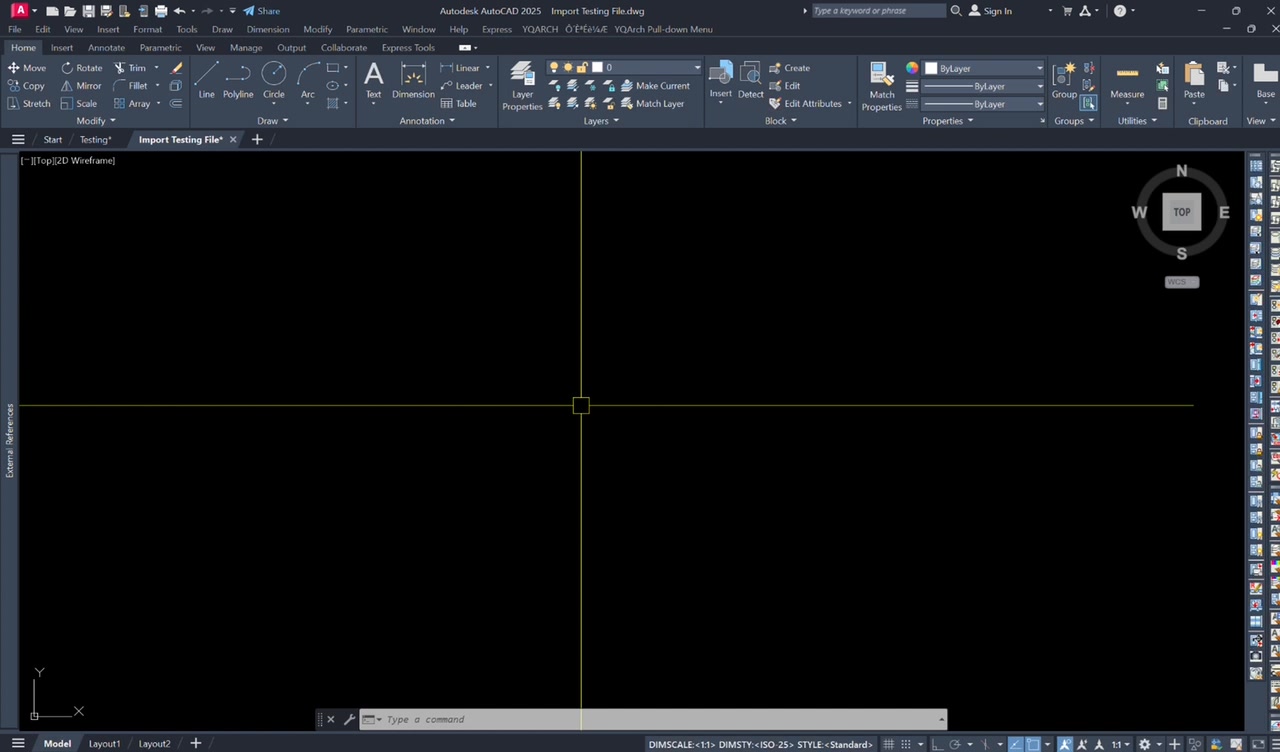Switch to the Annotate ribbon tab

coord(106,47)
